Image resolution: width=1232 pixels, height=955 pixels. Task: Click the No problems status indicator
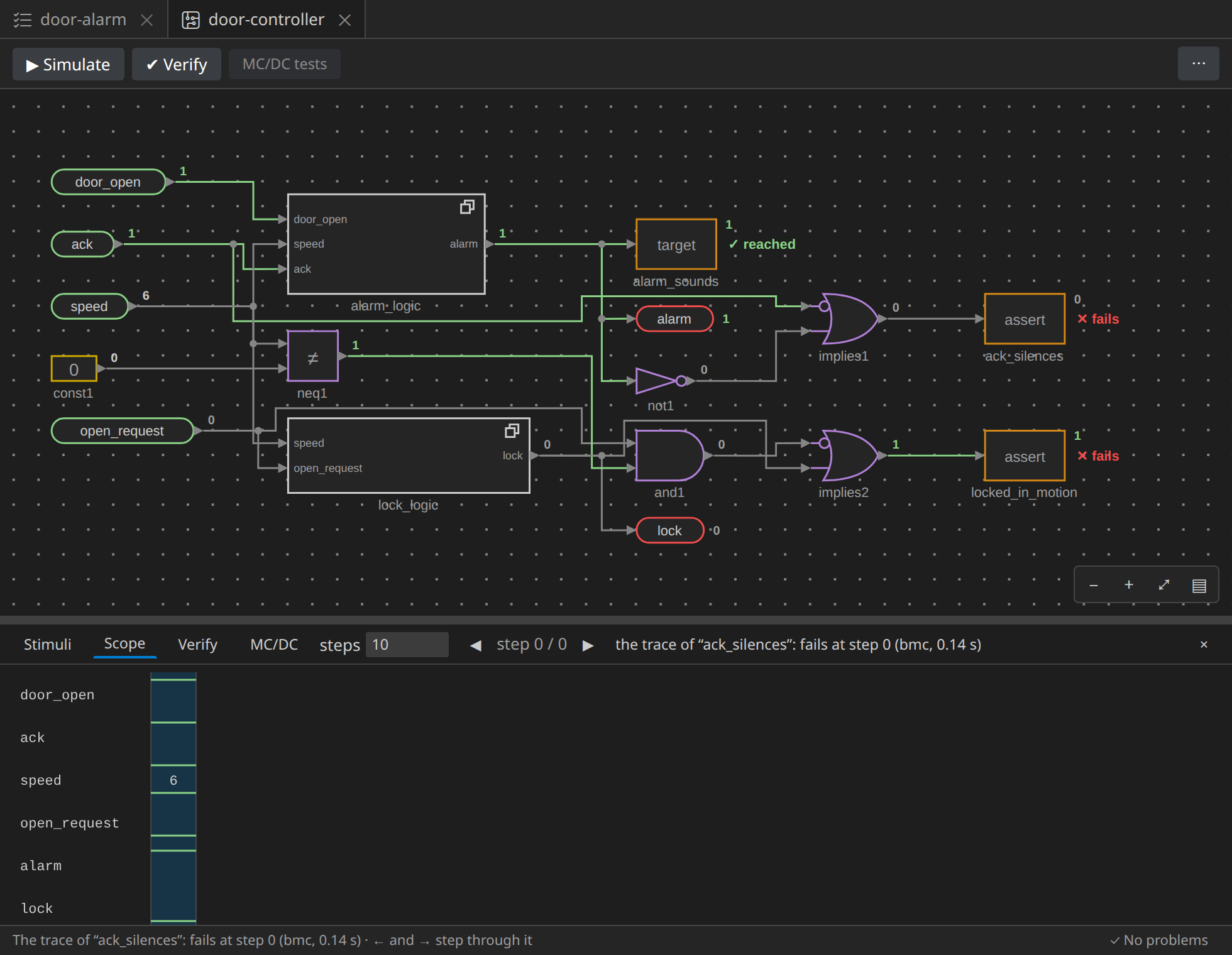1159,940
